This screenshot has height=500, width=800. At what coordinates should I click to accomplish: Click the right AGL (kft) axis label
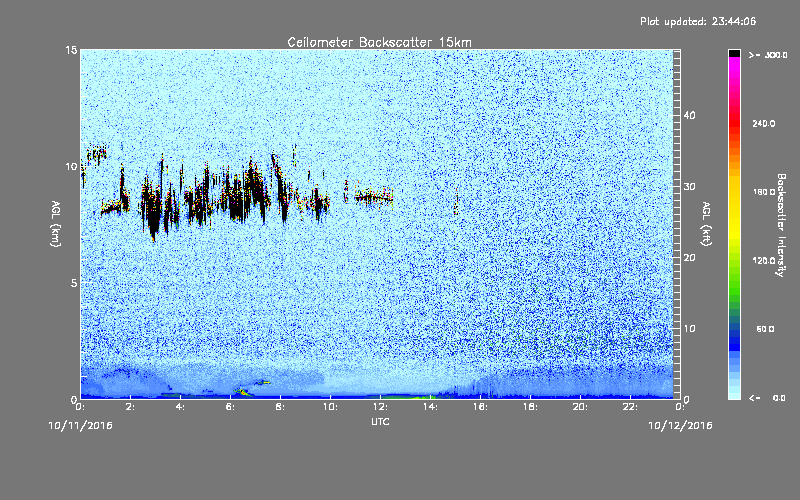pyautogui.click(x=706, y=223)
